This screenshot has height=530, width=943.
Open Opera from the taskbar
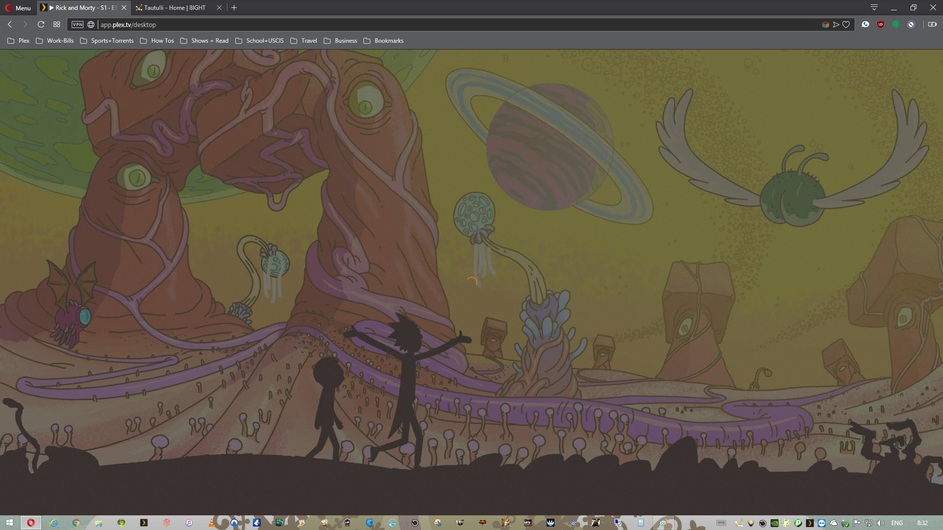(x=31, y=523)
